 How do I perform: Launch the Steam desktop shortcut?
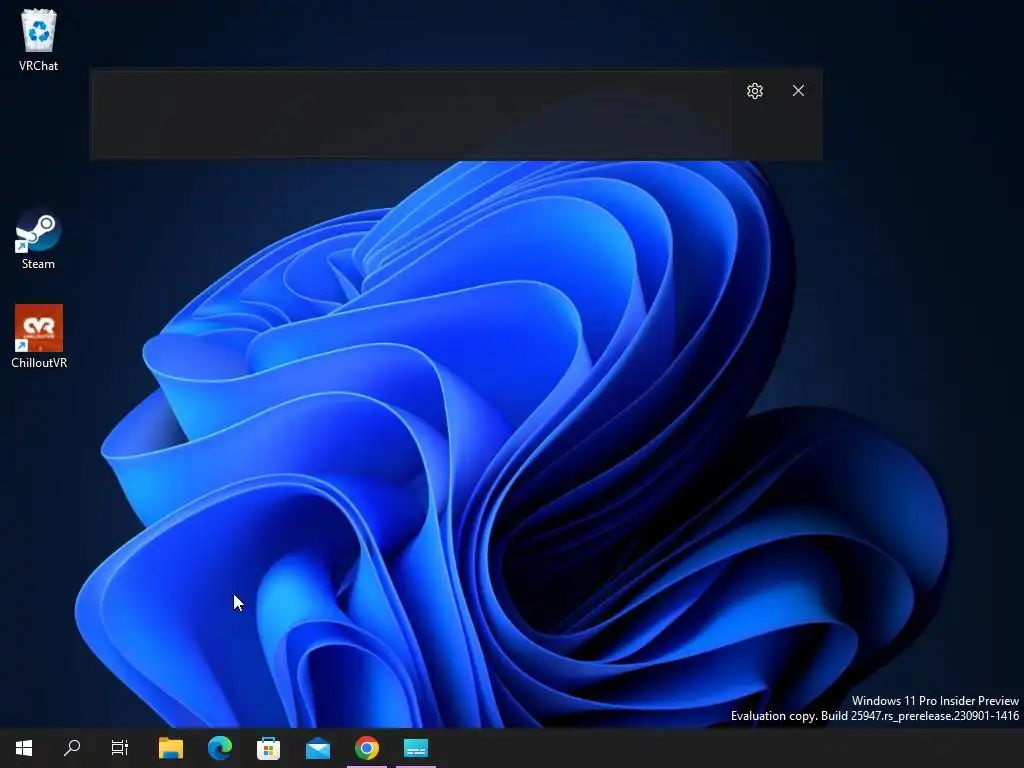[39, 239]
